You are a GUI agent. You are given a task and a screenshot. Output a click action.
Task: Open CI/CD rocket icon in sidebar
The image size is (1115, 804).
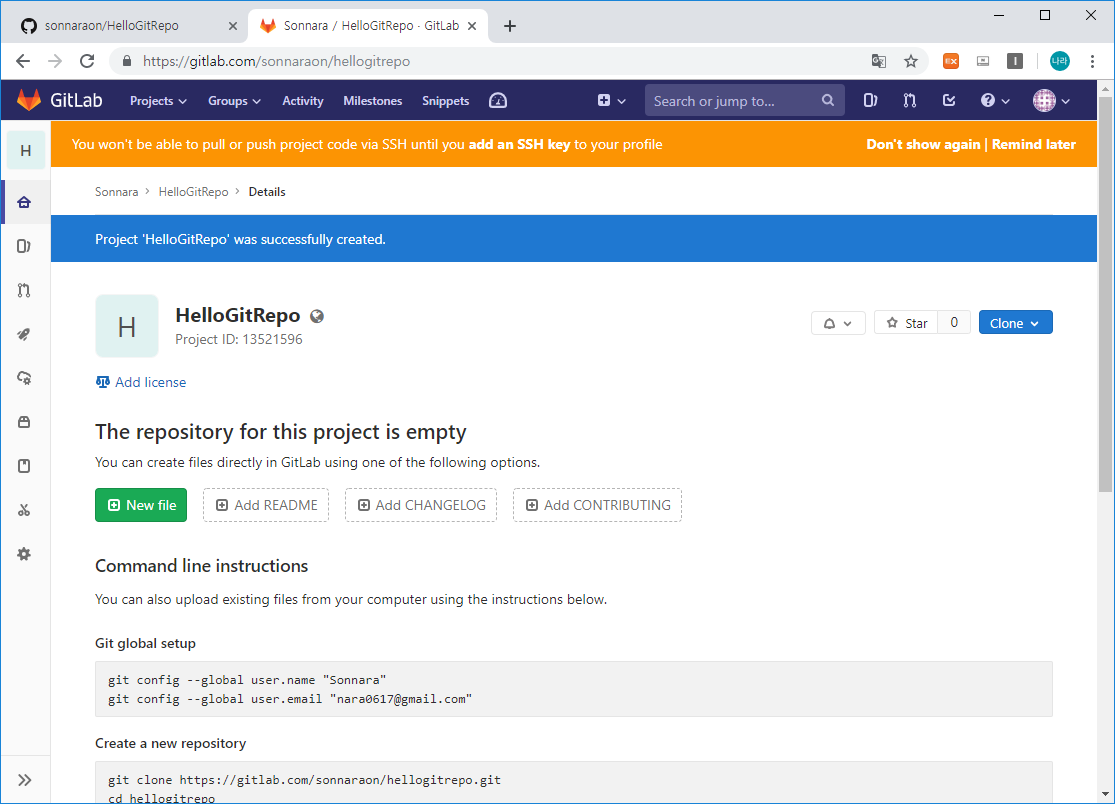click(24, 334)
